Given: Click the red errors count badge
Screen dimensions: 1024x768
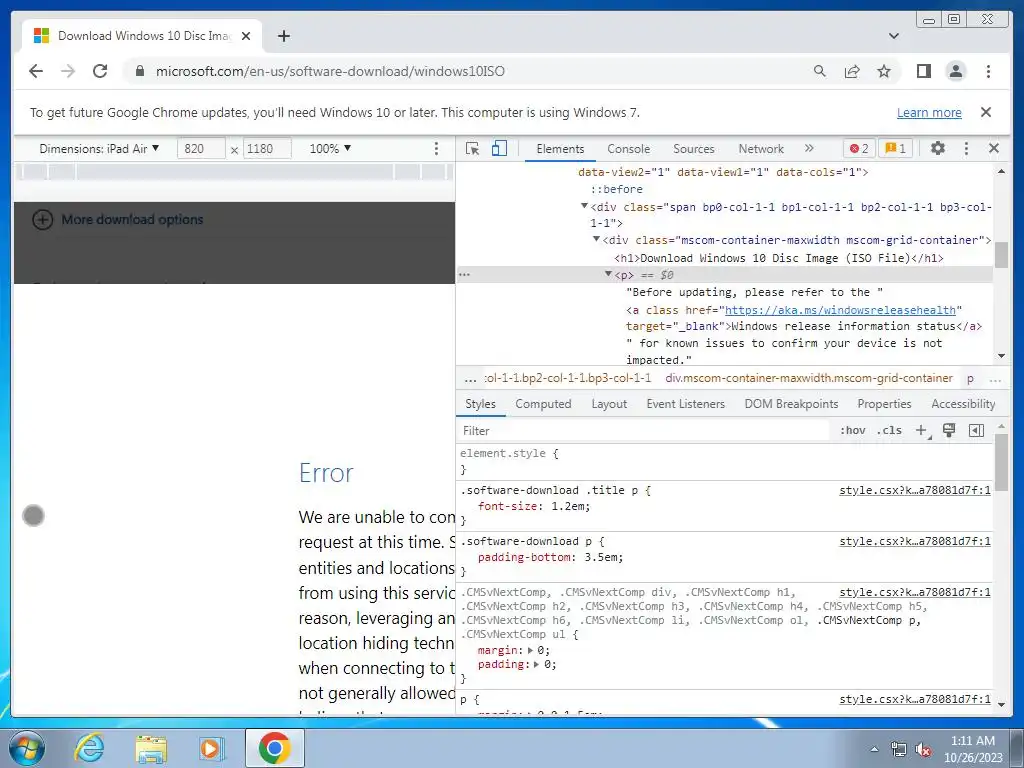Looking at the screenshot, I should click(x=859, y=149).
